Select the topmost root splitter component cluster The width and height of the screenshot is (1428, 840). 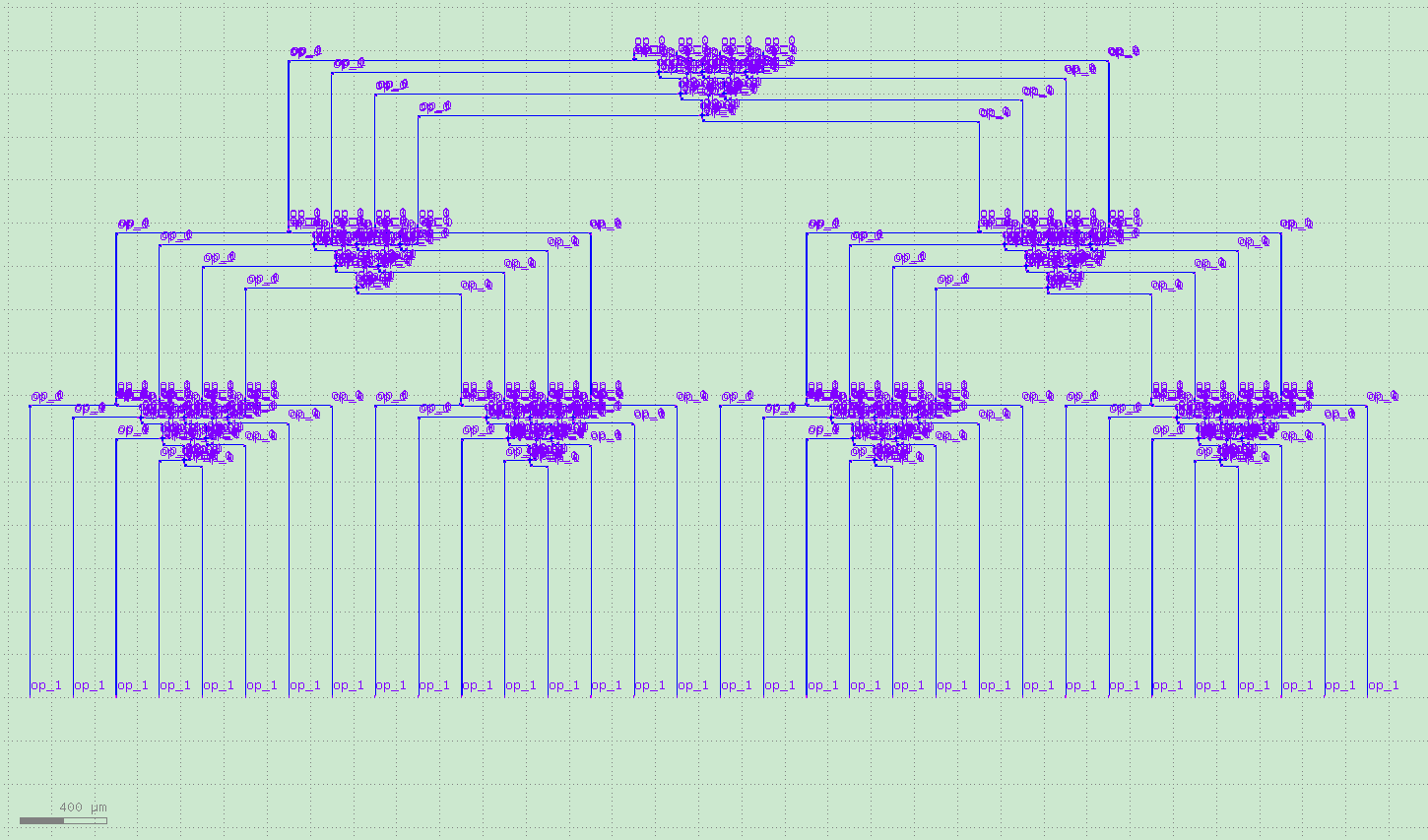point(715,79)
